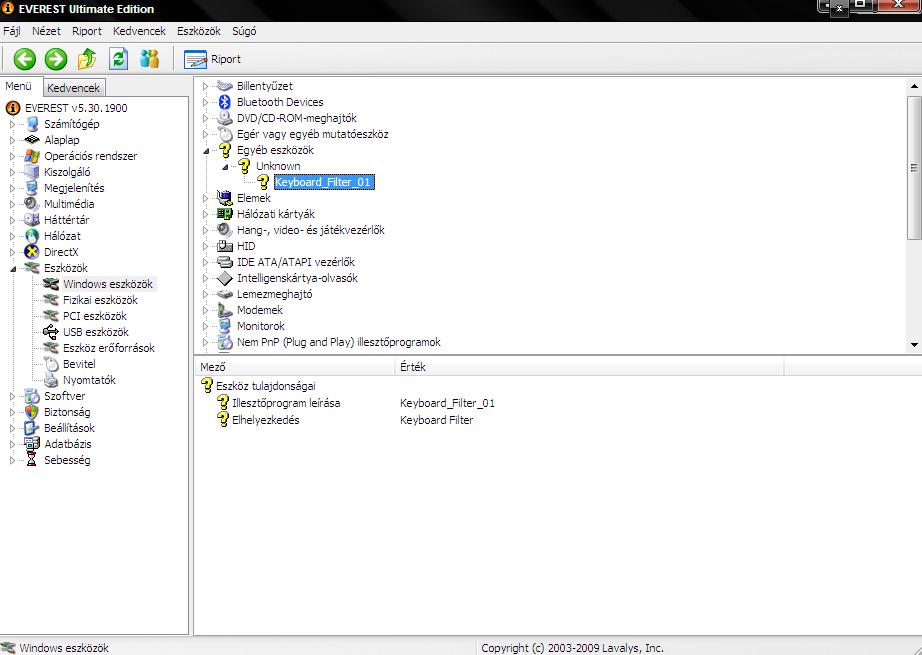
Task: Open the Nézet menu
Action: 46,31
